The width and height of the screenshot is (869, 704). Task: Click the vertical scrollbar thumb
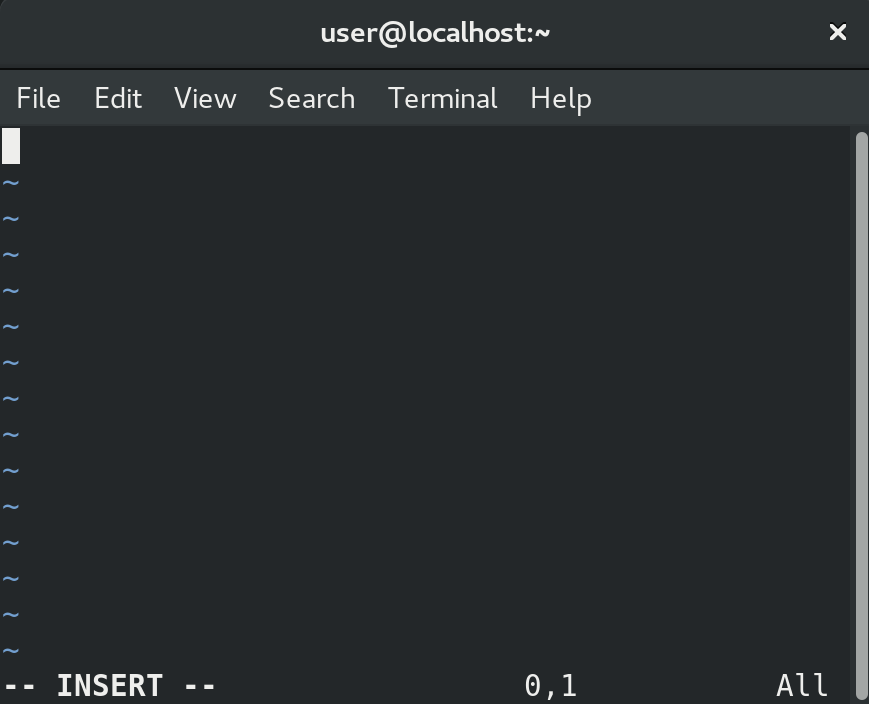pyautogui.click(x=861, y=415)
